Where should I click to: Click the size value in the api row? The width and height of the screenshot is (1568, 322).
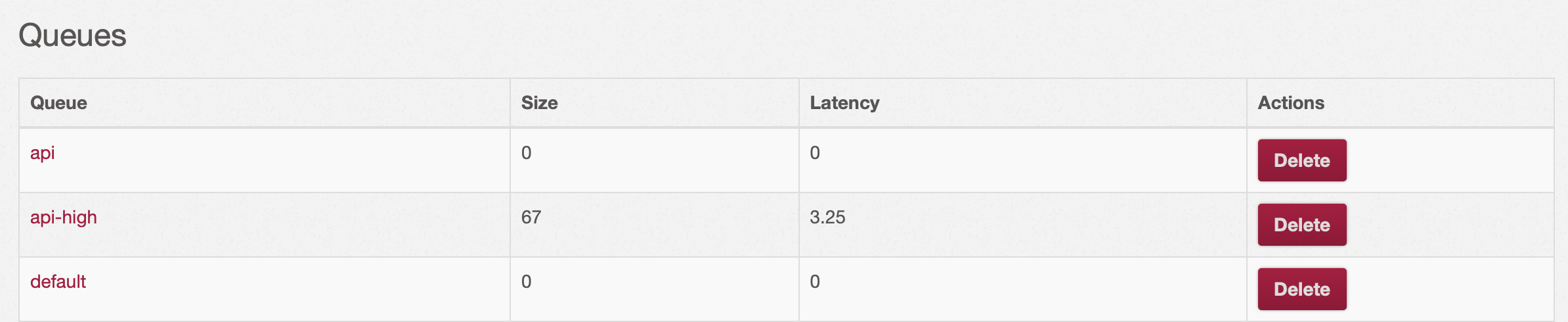tap(526, 153)
